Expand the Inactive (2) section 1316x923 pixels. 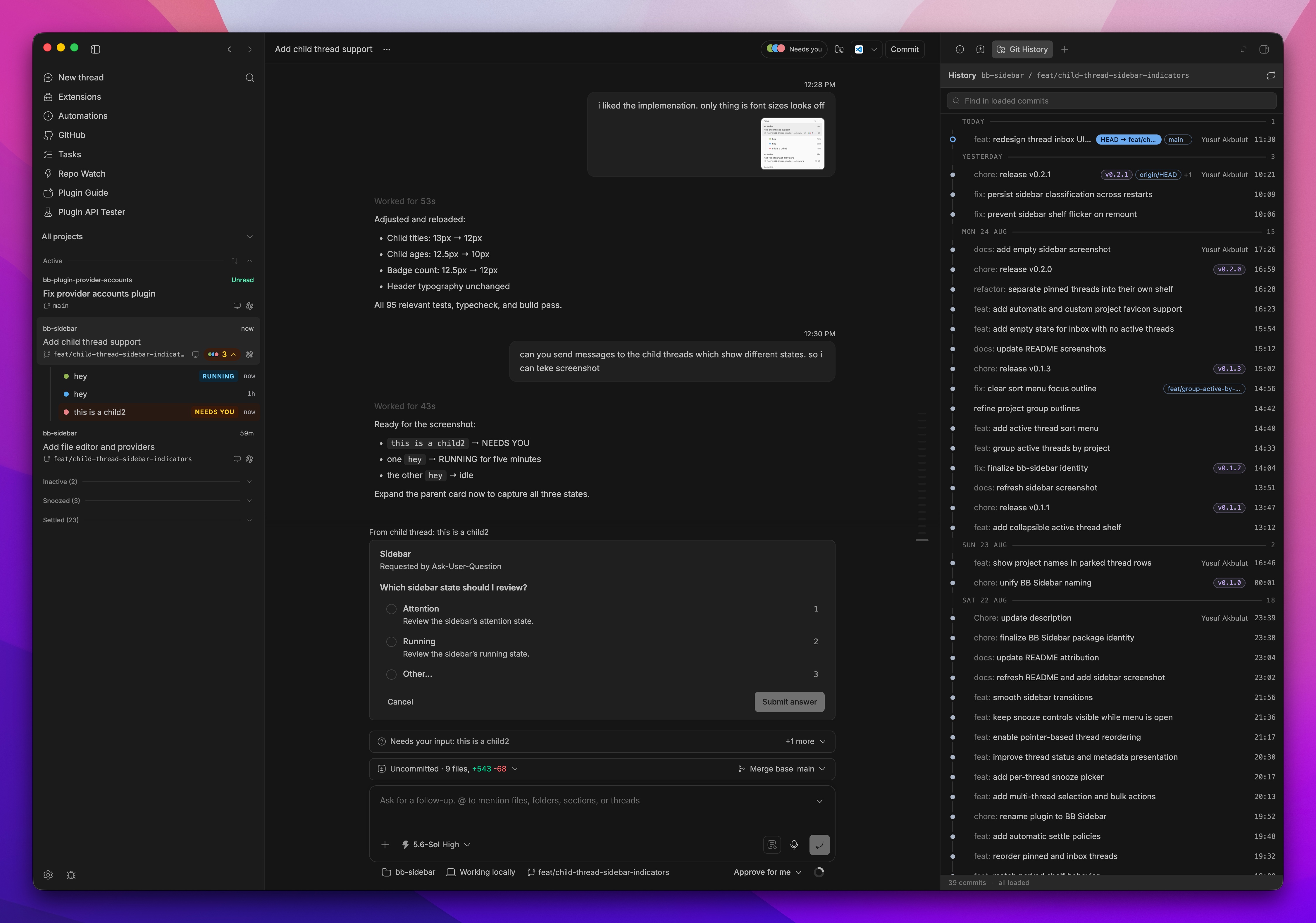[147, 482]
